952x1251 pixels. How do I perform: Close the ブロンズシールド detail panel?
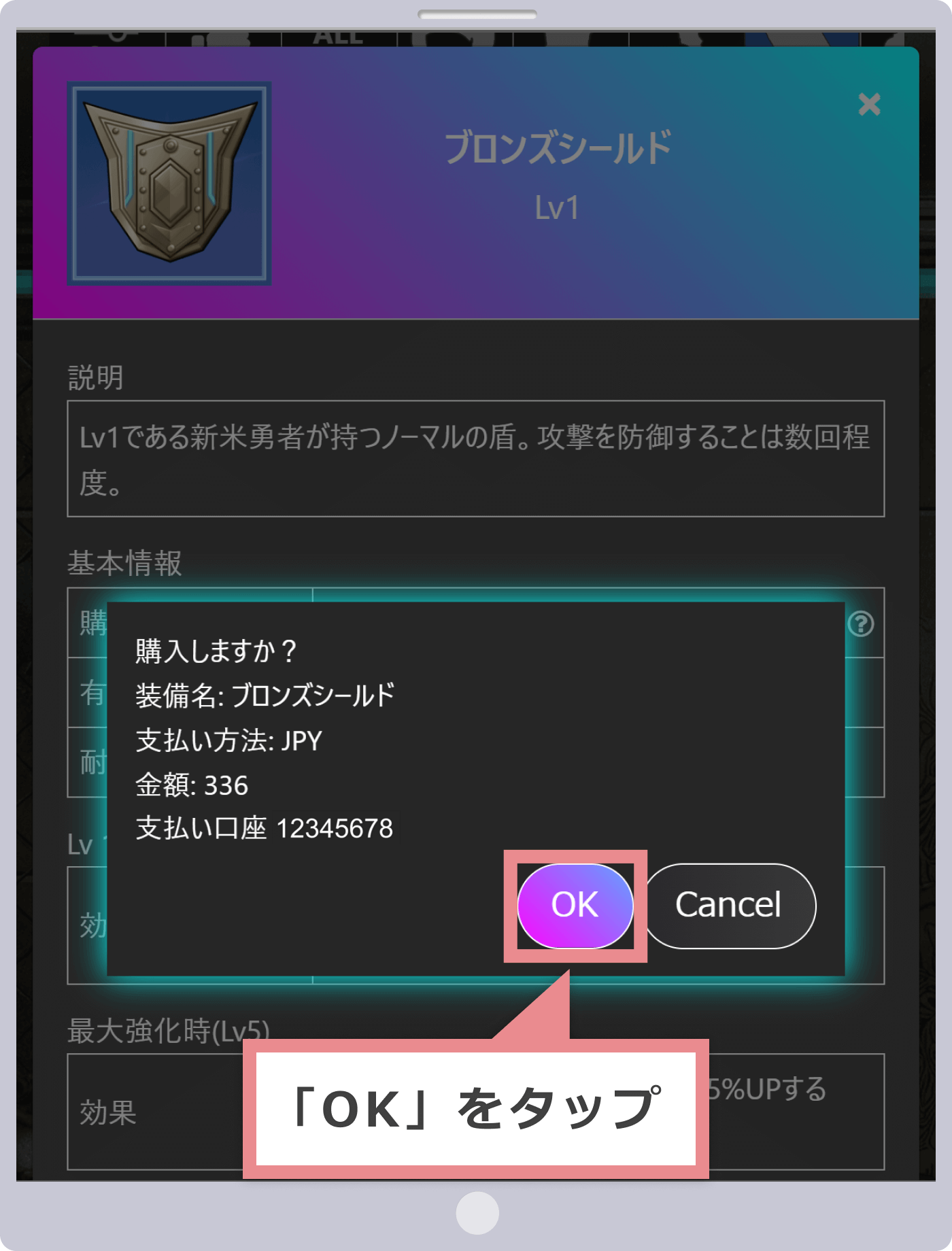(x=869, y=105)
